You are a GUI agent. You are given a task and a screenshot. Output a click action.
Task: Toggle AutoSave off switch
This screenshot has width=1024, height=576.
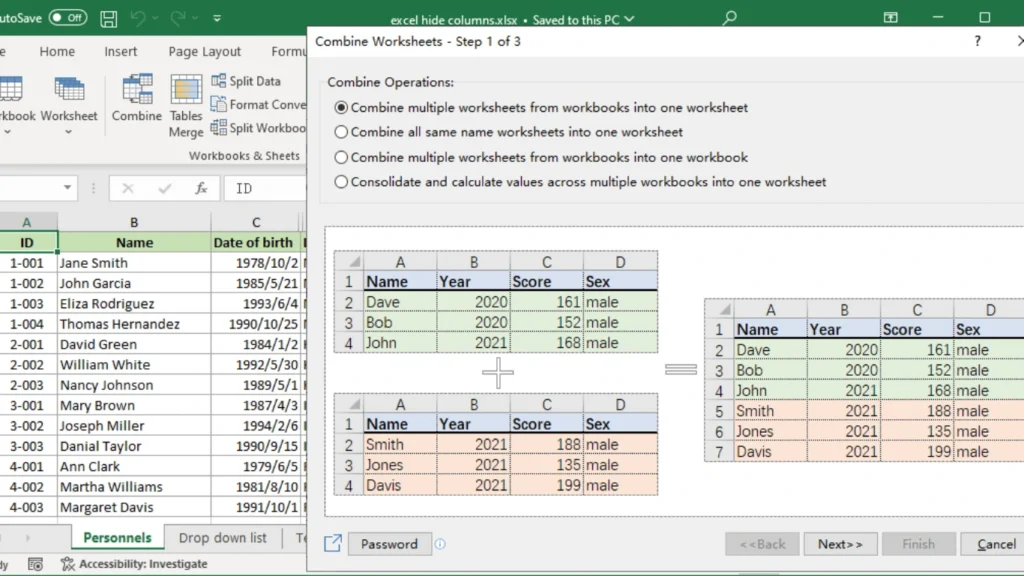pyautogui.click(x=70, y=17)
